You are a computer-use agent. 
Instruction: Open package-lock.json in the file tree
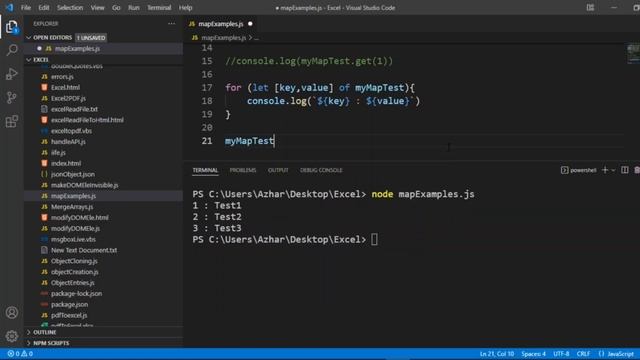coord(76,294)
